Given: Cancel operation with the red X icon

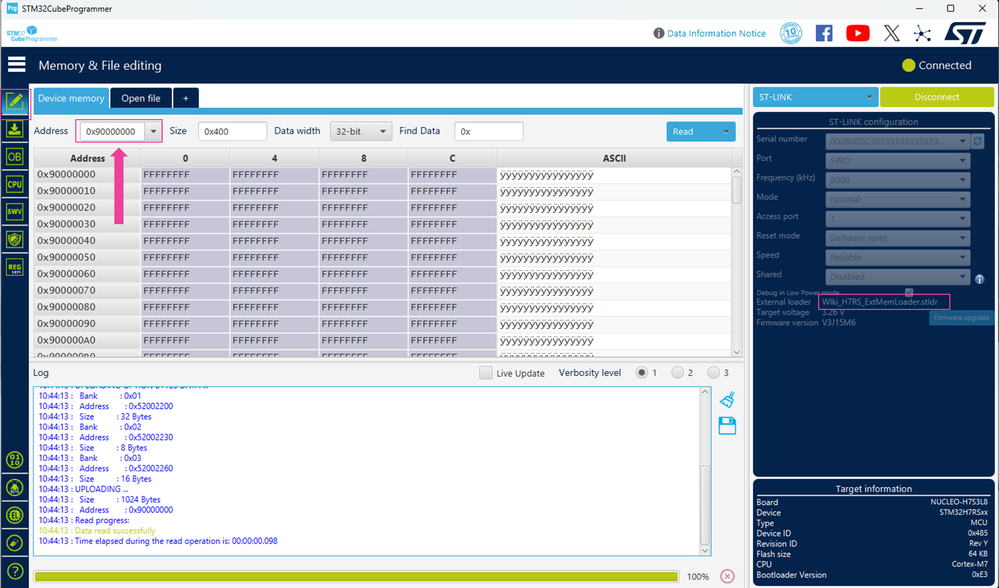Looking at the screenshot, I should tap(727, 577).
